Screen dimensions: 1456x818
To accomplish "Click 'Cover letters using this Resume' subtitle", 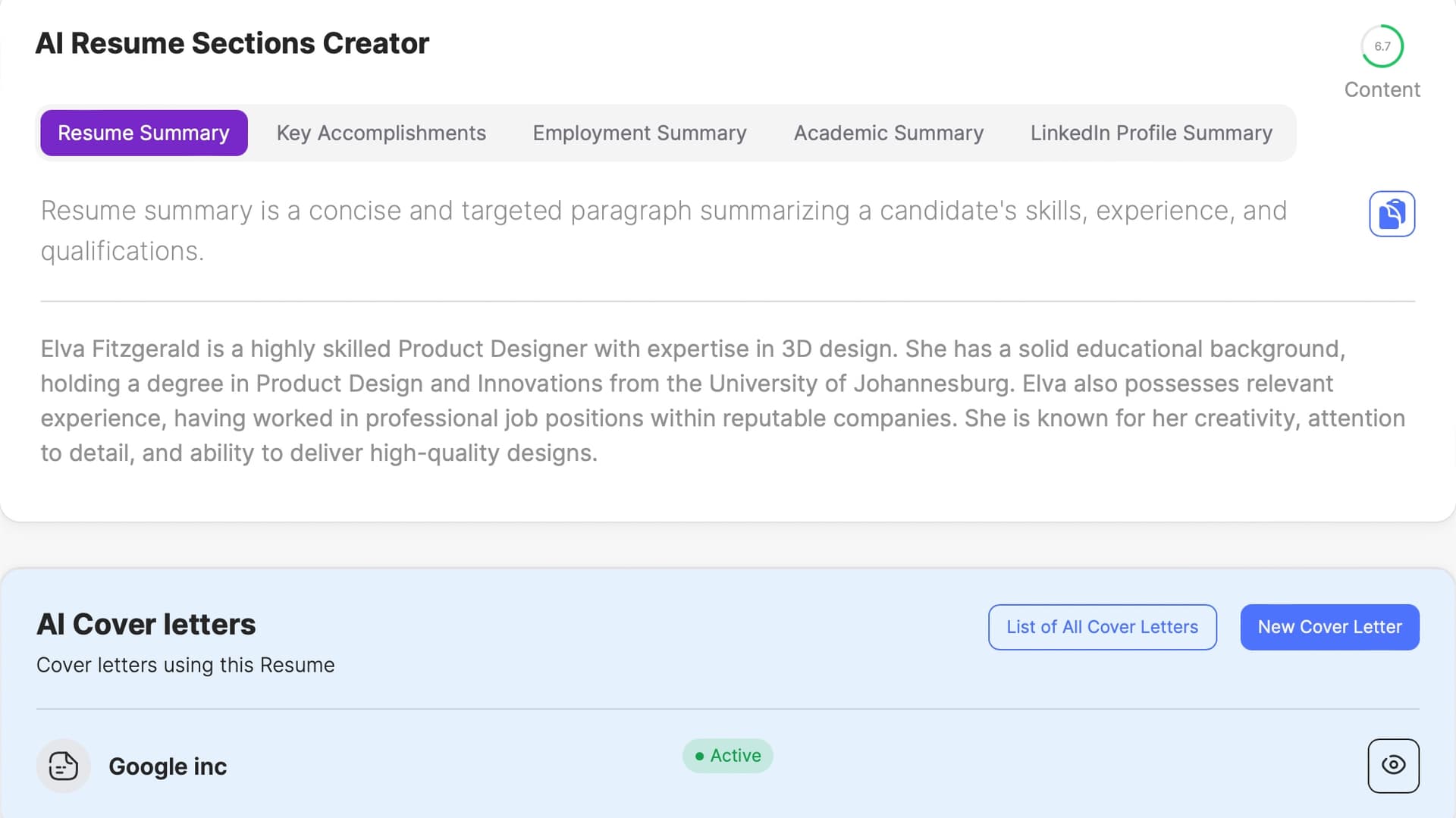I will click(186, 665).
